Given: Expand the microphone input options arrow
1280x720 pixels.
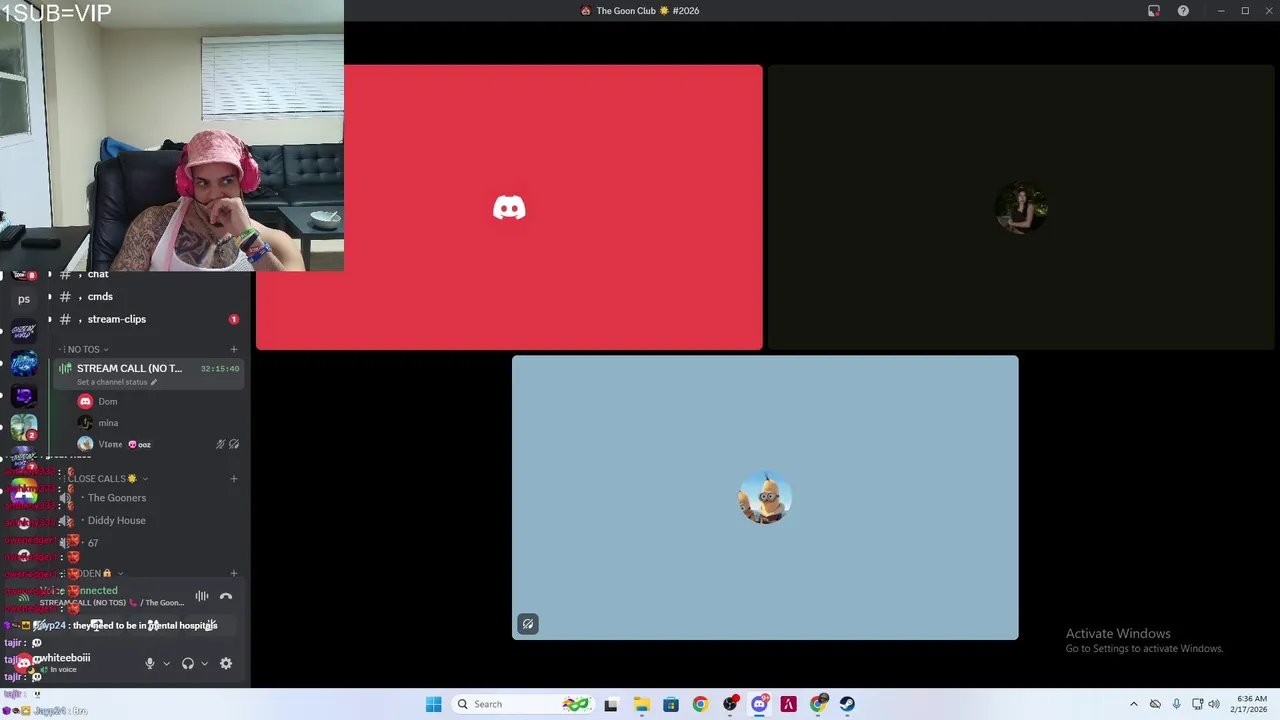Looking at the screenshot, I should pyautogui.click(x=166, y=663).
